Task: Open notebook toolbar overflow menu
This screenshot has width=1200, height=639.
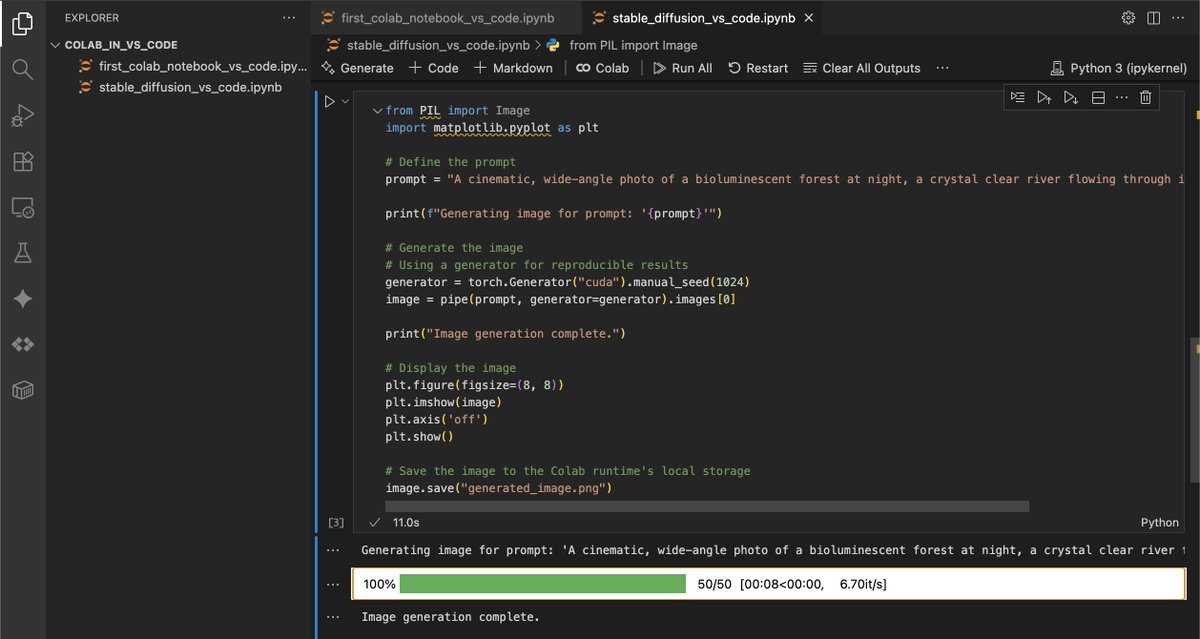Action: coord(942,68)
